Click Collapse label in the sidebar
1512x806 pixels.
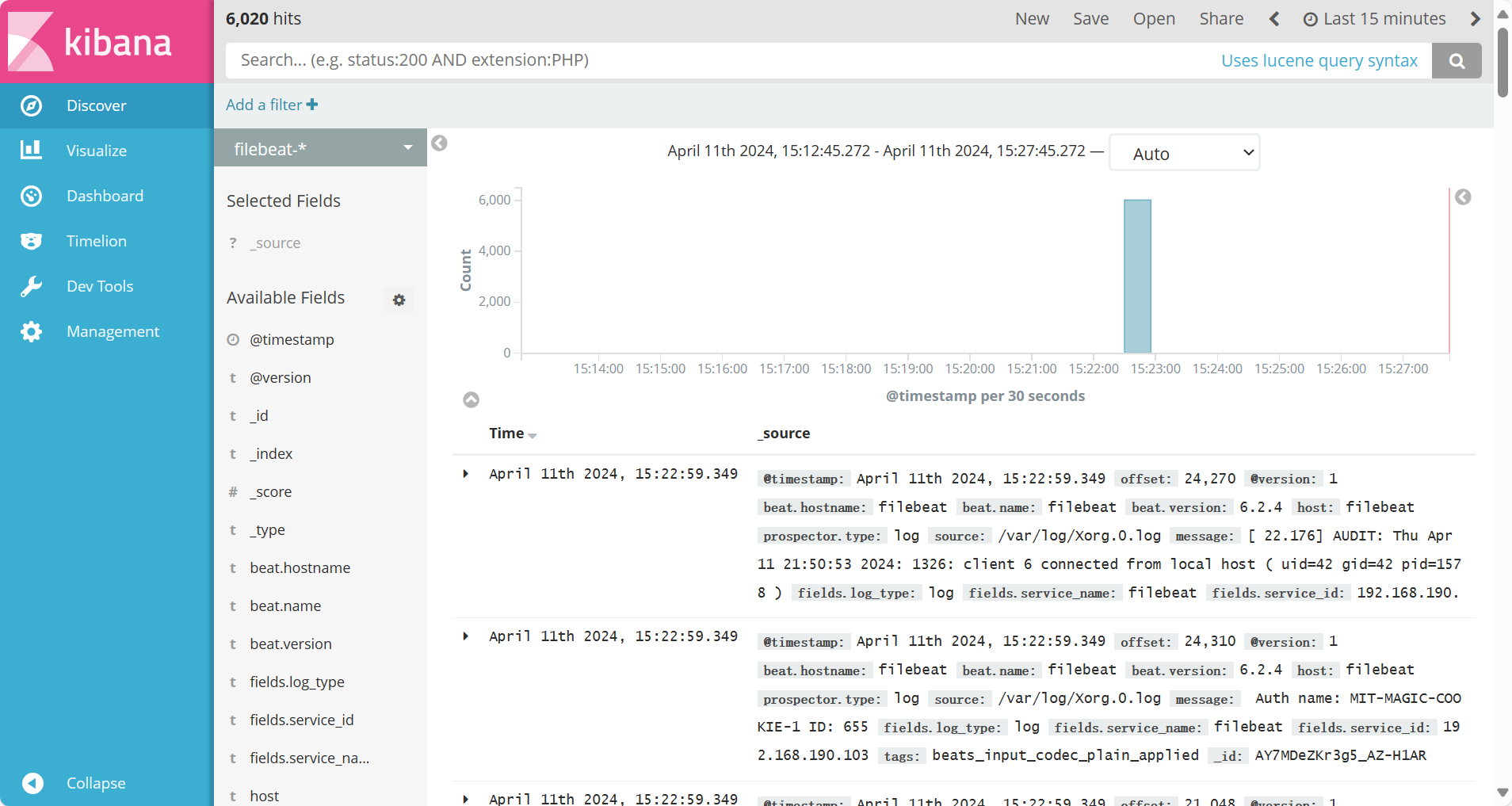click(x=96, y=783)
